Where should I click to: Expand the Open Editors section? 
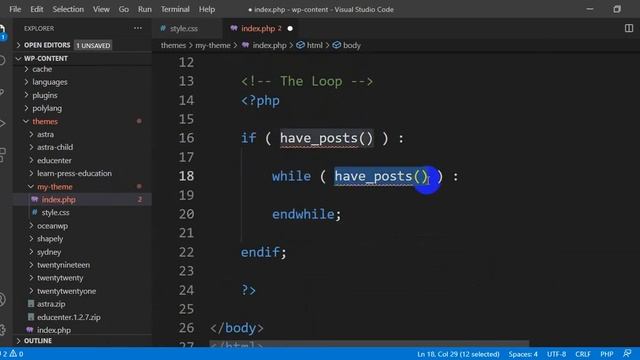(x=47, y=45)
